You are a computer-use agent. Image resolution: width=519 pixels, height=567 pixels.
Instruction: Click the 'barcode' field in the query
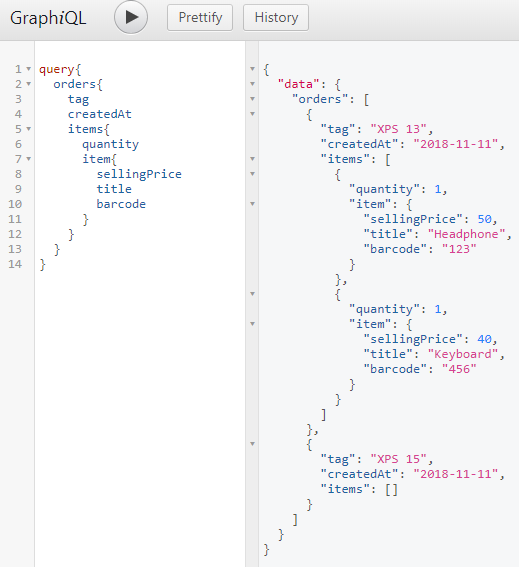pos(121,204)
